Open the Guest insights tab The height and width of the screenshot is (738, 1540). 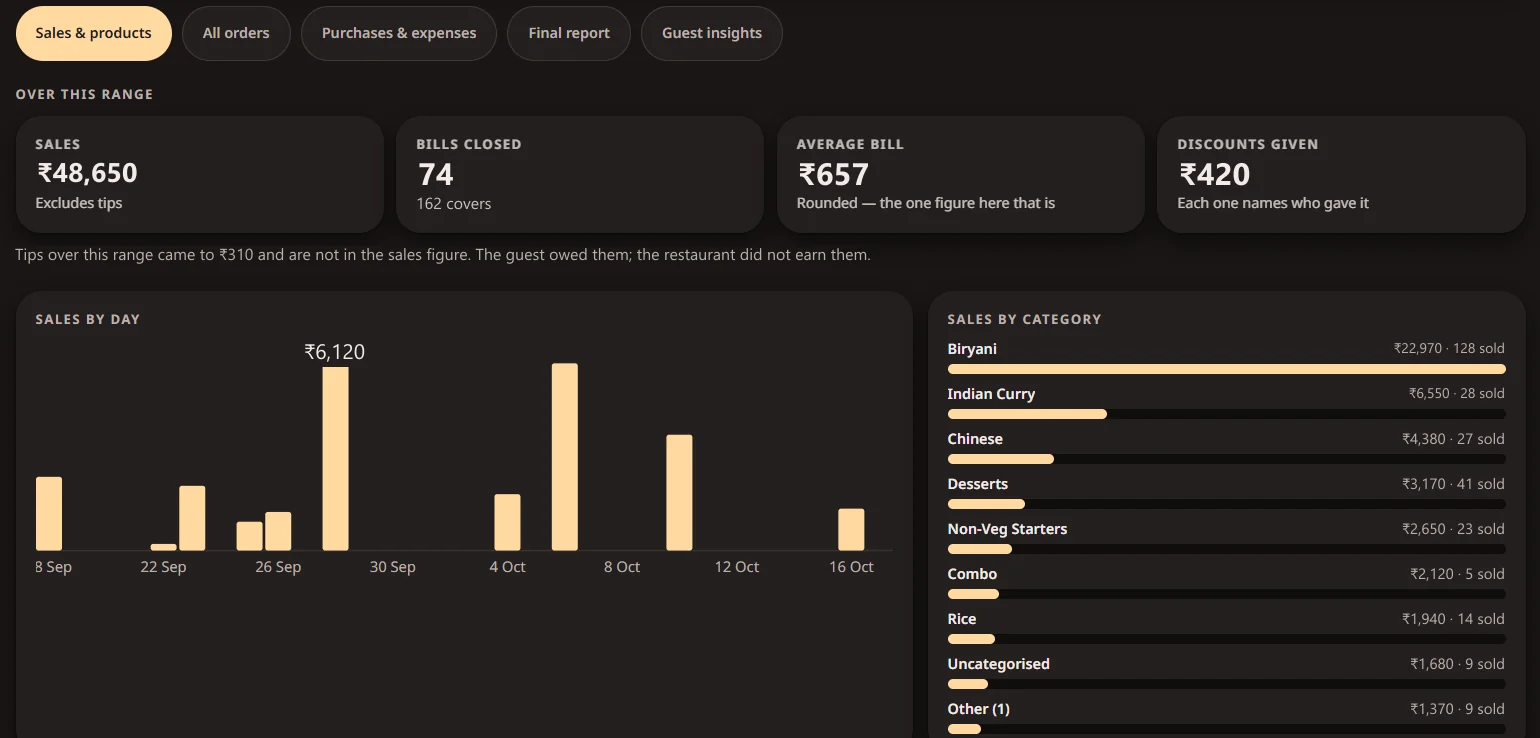712,33
